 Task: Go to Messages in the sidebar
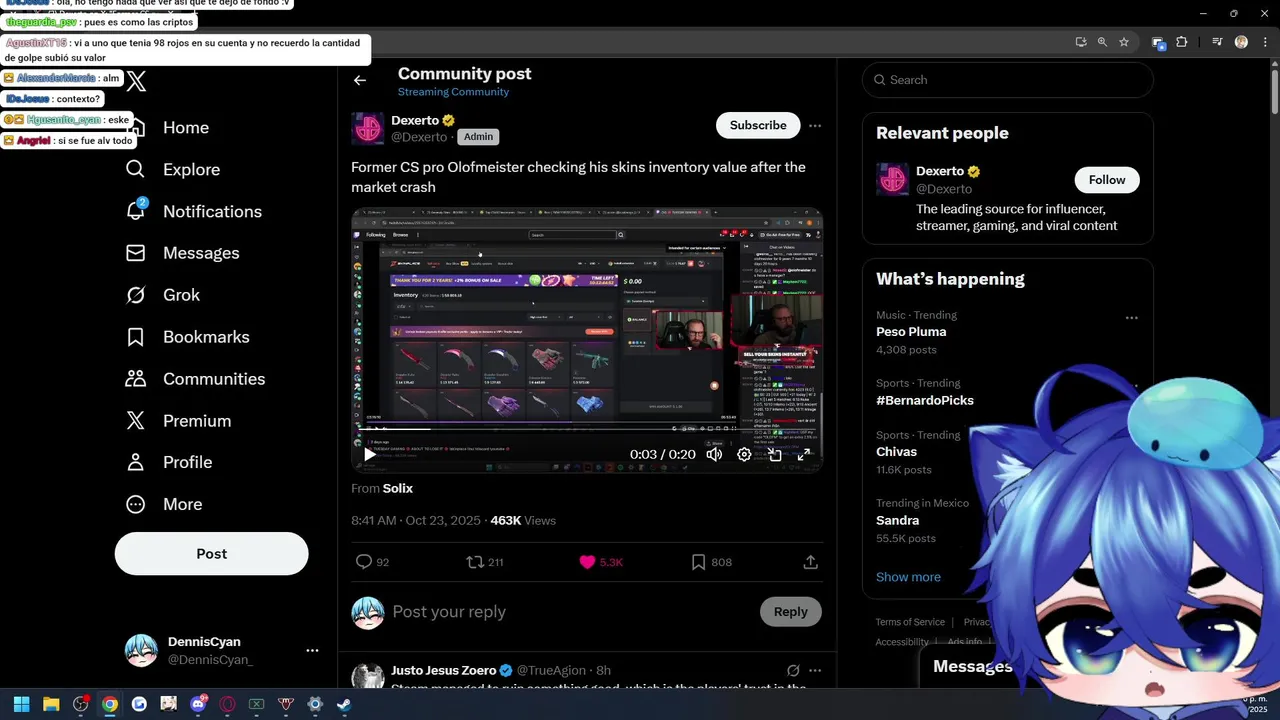click(183, 253)
